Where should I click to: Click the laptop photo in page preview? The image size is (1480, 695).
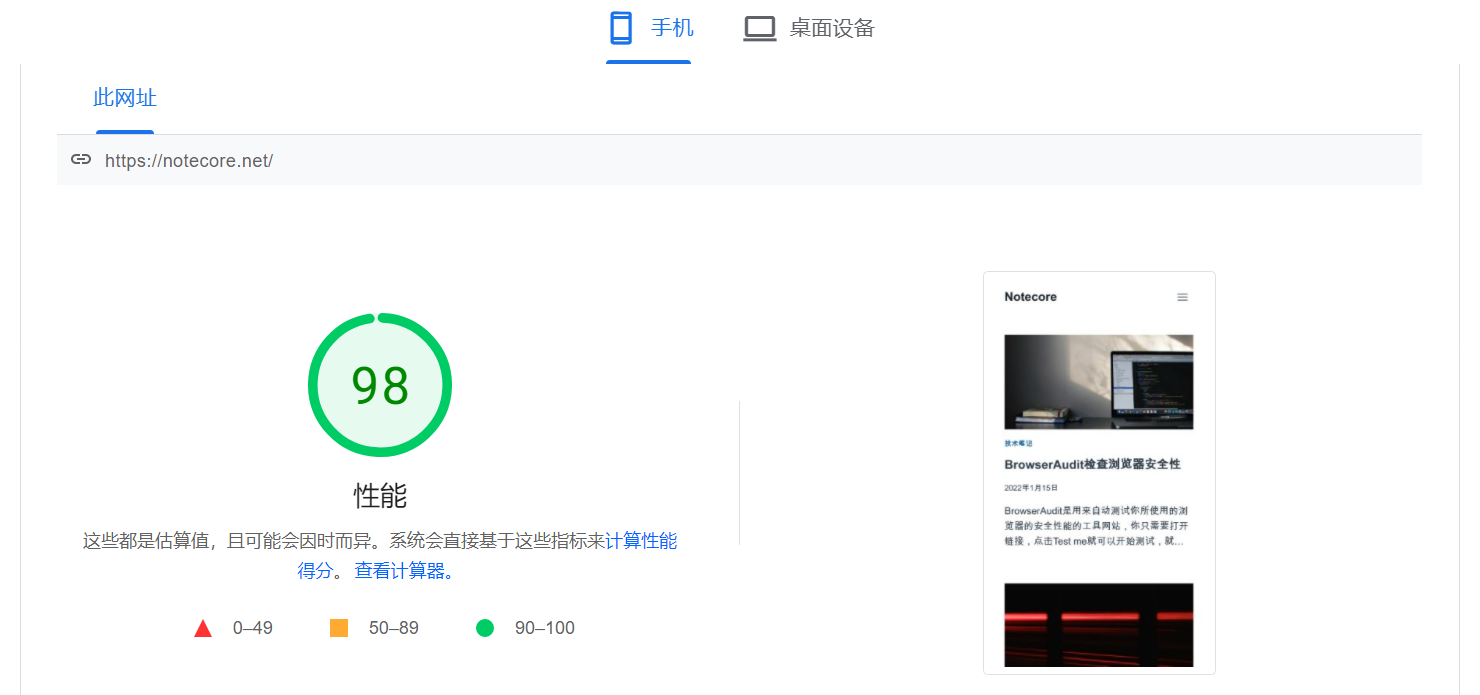[x=1098, y=382]
